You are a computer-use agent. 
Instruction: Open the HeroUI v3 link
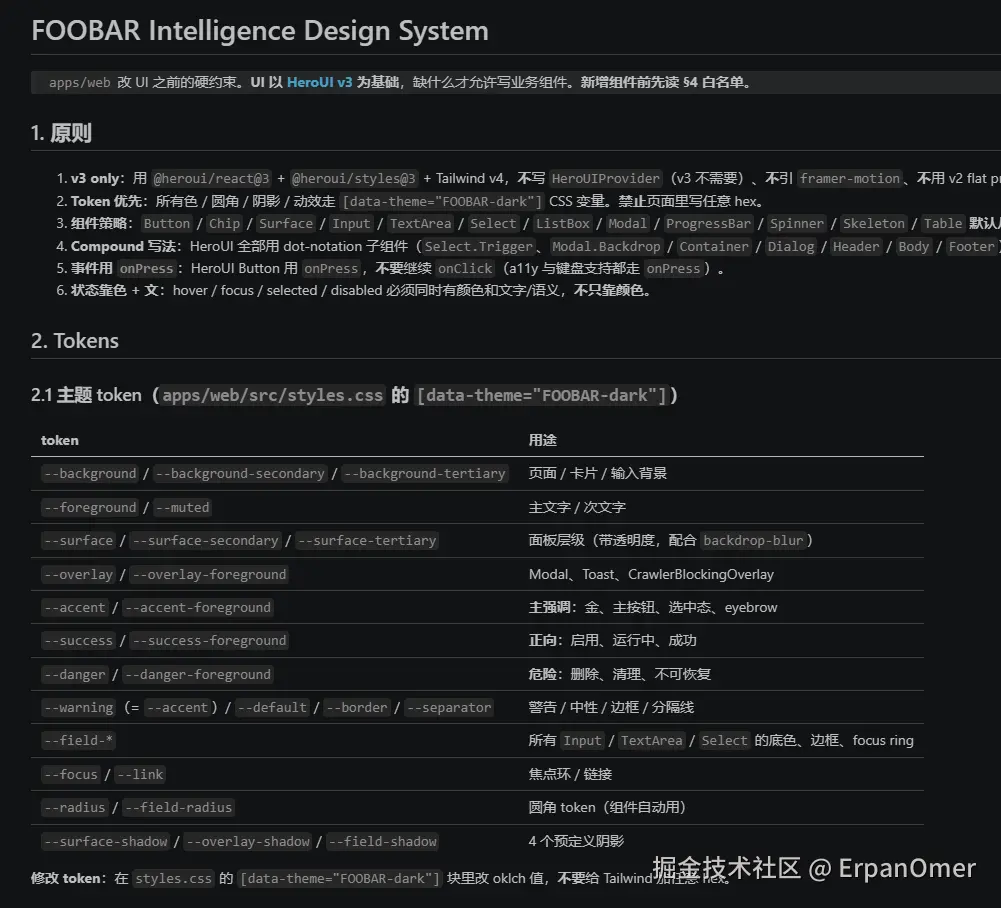(x=319, y=82)
